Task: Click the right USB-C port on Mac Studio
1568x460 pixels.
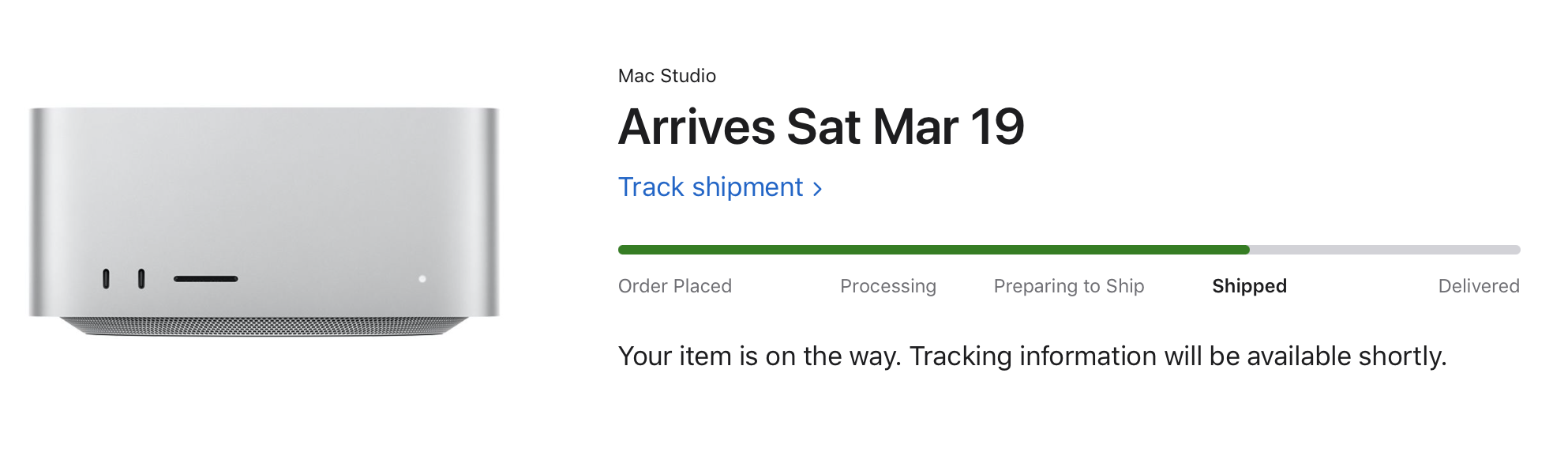Action: [x=141, y=278]
